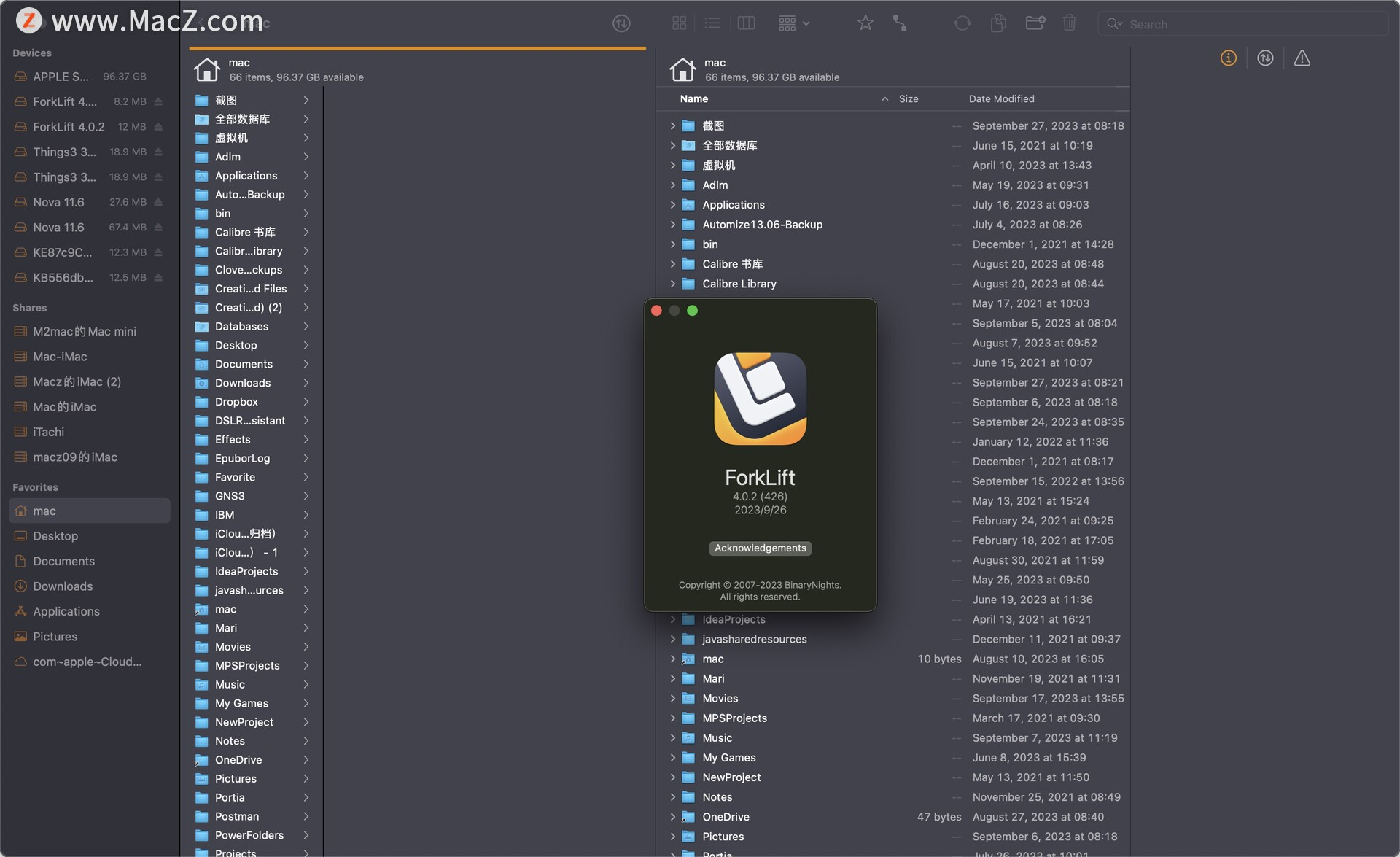Expand Calibre Library in right pane
Screen dimensions: 1400x857
[x=673, y=284]
